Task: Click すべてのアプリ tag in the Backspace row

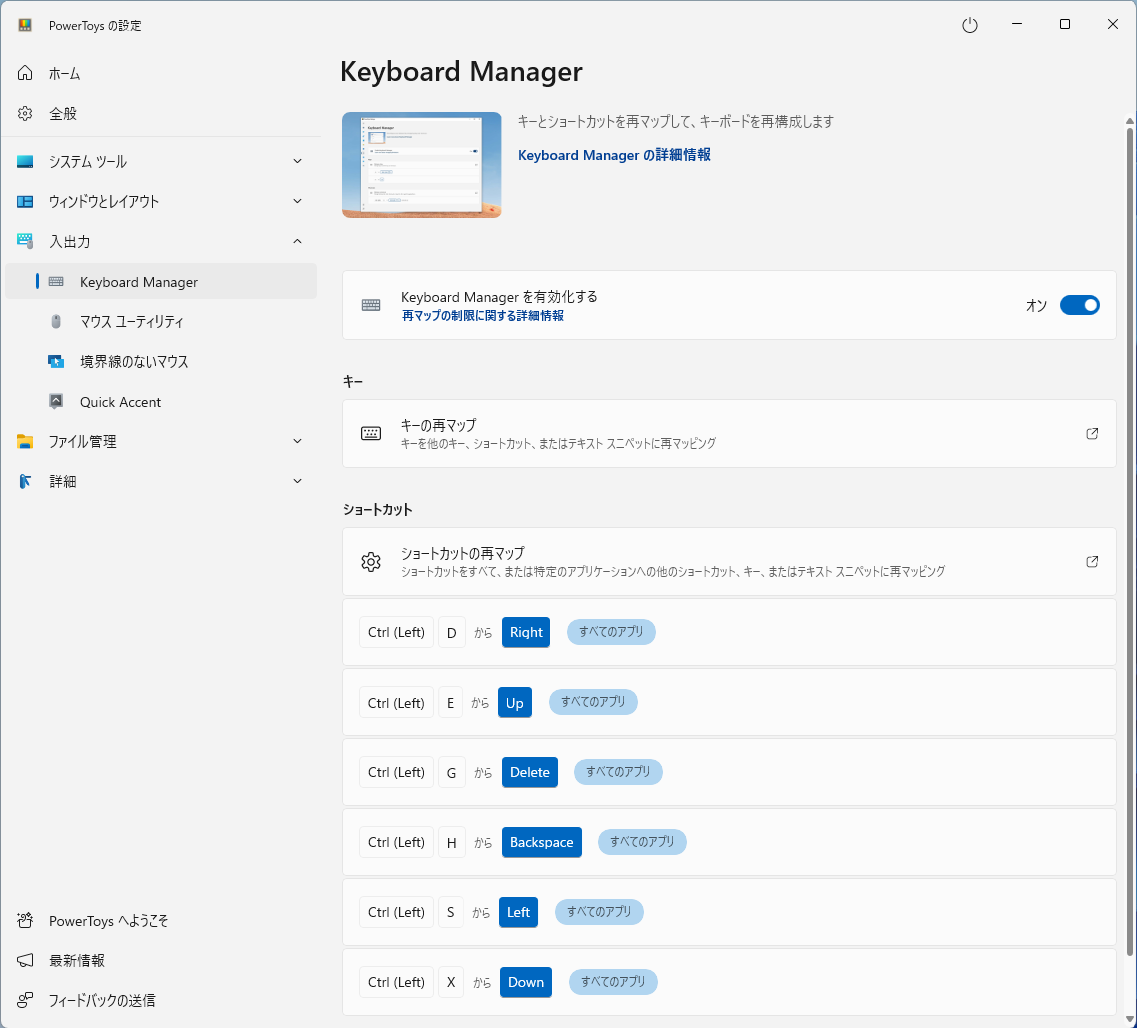Action: 642,842
